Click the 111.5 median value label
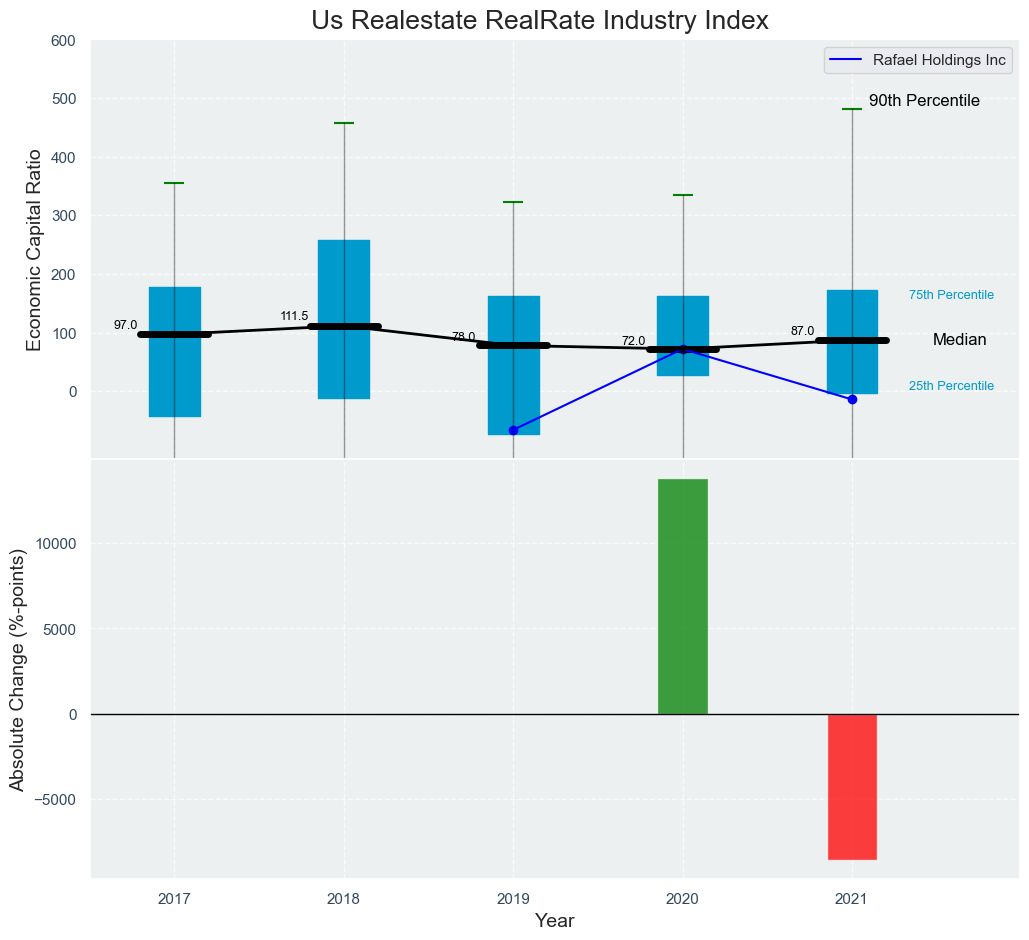 click(x=294, y=316)
